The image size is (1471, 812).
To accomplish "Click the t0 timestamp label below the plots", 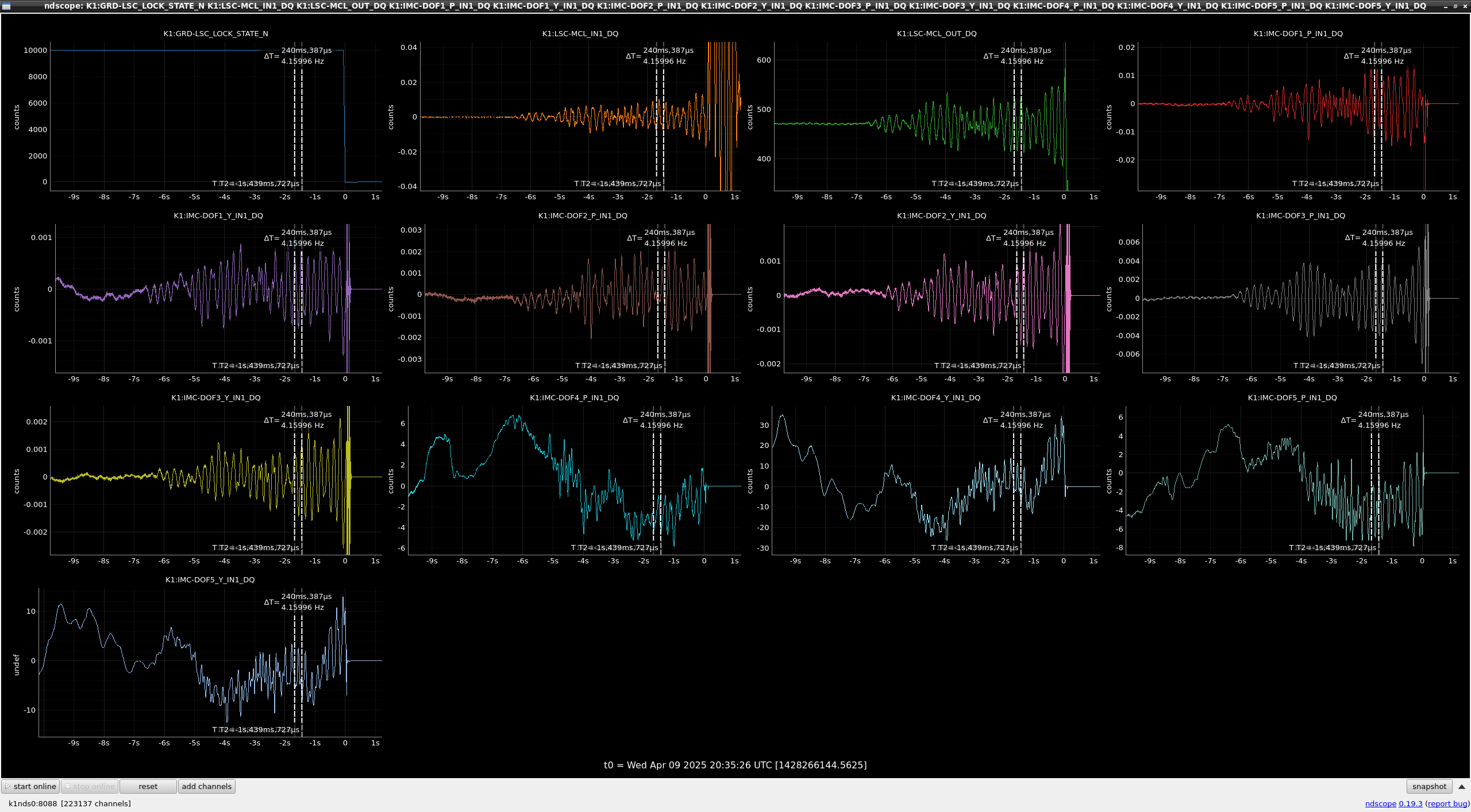I will 735,765.
